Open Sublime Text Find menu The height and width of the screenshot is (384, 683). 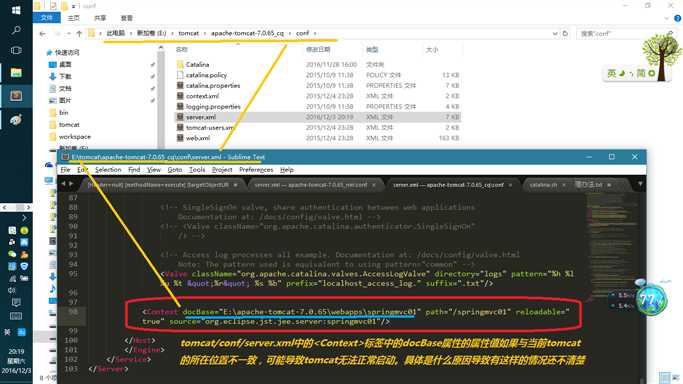pyautogui.click(x=134, y=170)
